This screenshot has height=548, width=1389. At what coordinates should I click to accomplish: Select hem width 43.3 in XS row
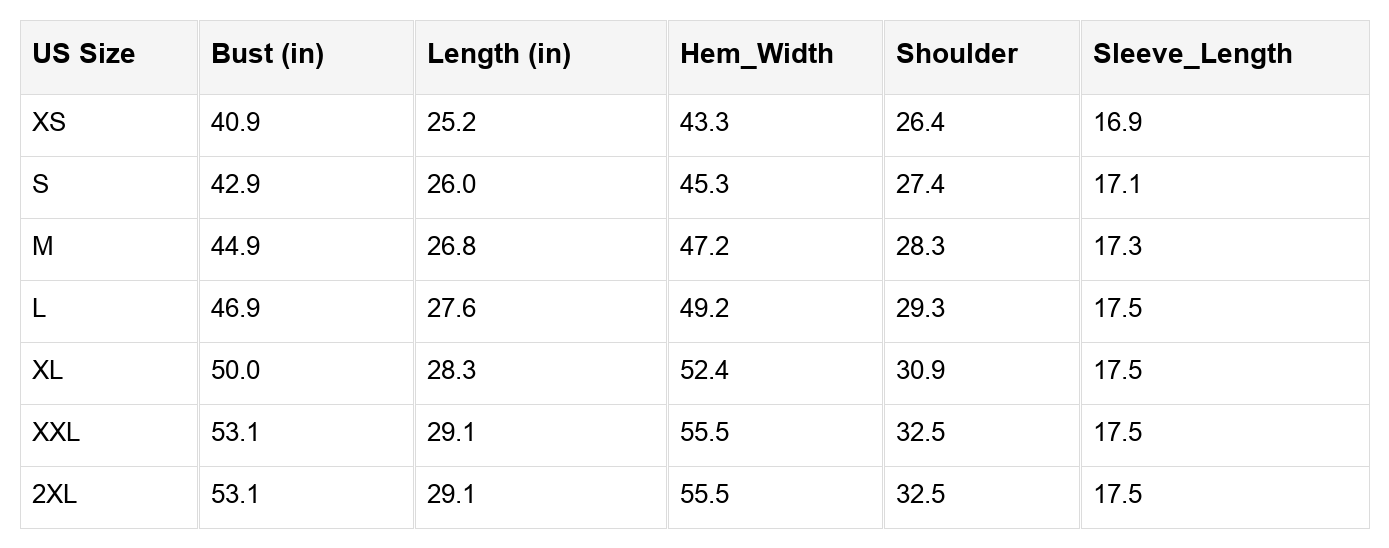click(705, 123)
